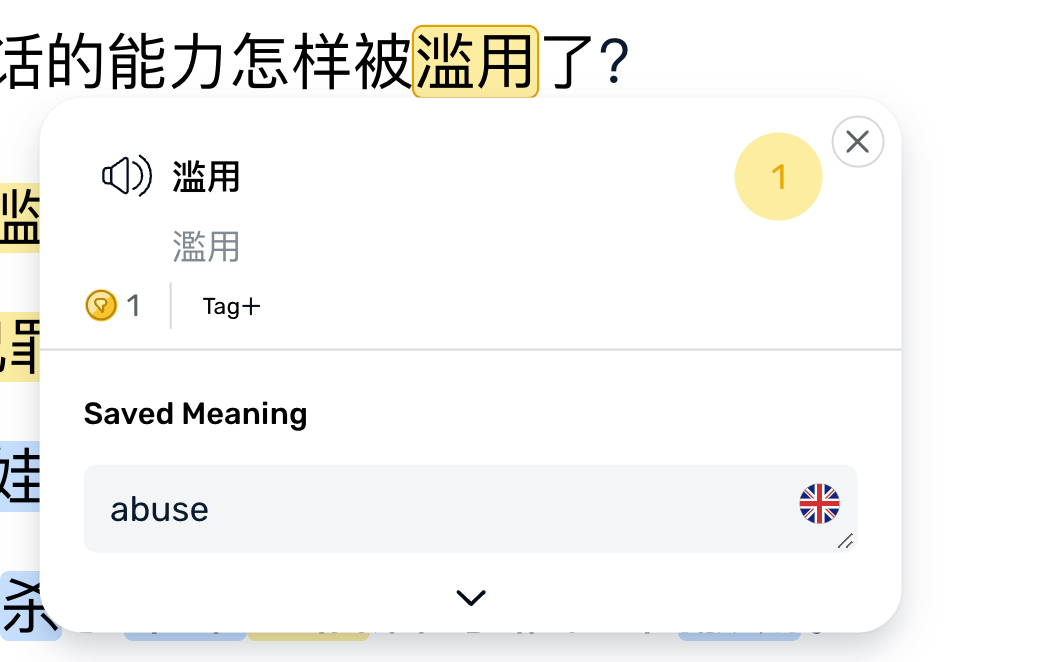Click the resize handle of the meaning box

[845, 541]
